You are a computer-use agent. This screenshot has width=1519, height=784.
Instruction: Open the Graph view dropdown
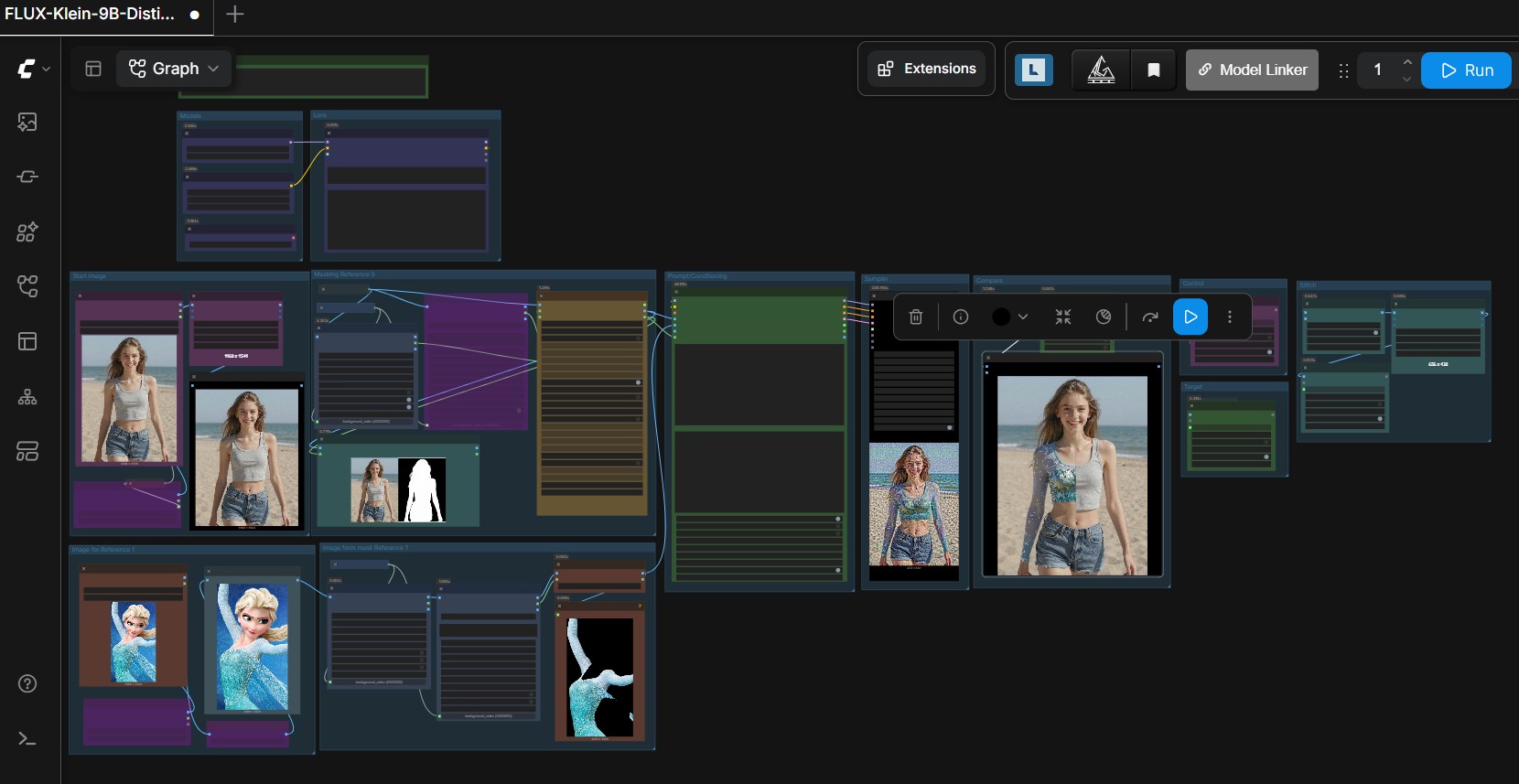pyautogui.click(x=174, y=69)
